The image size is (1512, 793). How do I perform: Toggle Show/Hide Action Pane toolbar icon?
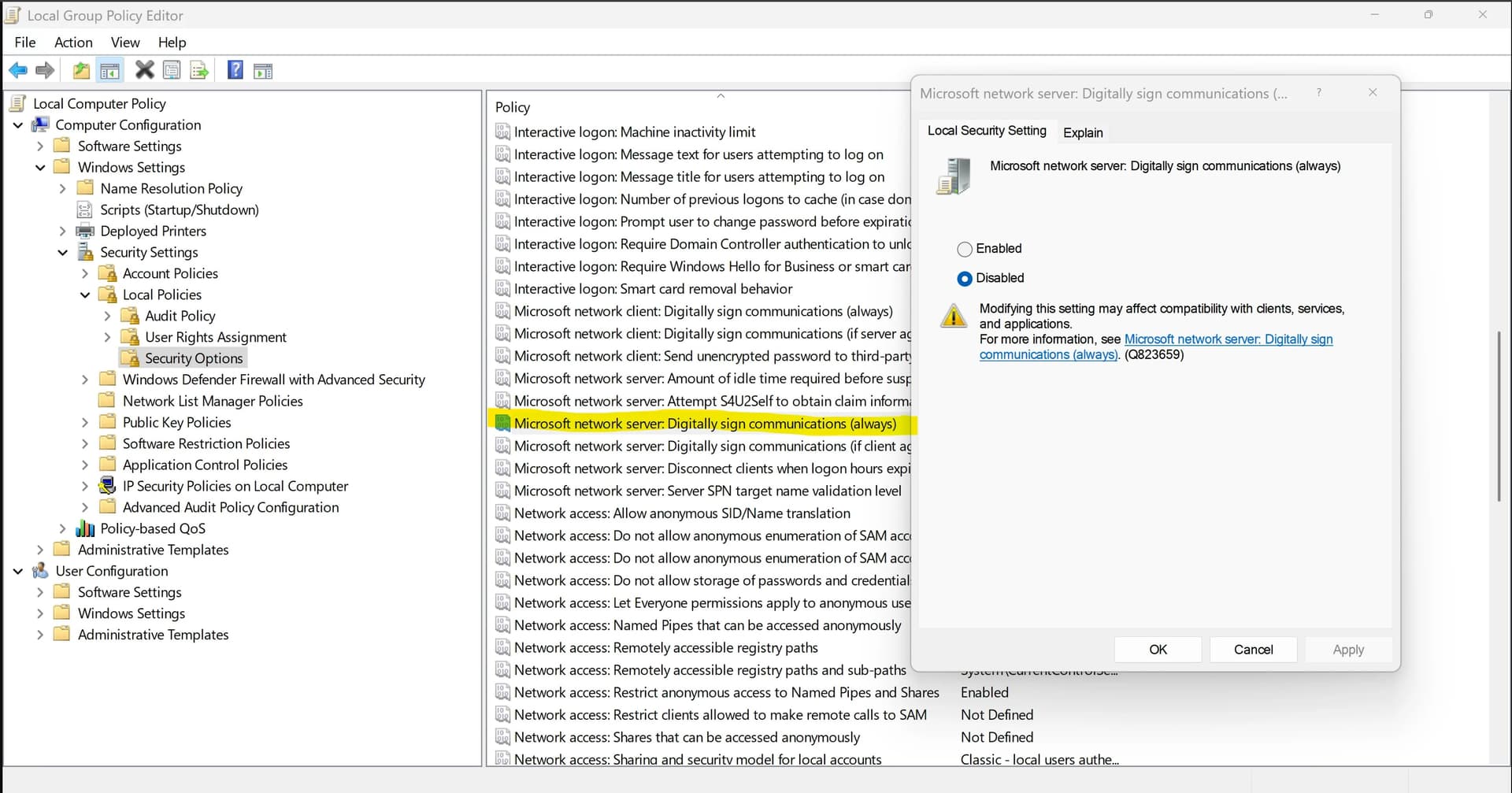pyautogui.click(x=263, y=71)
